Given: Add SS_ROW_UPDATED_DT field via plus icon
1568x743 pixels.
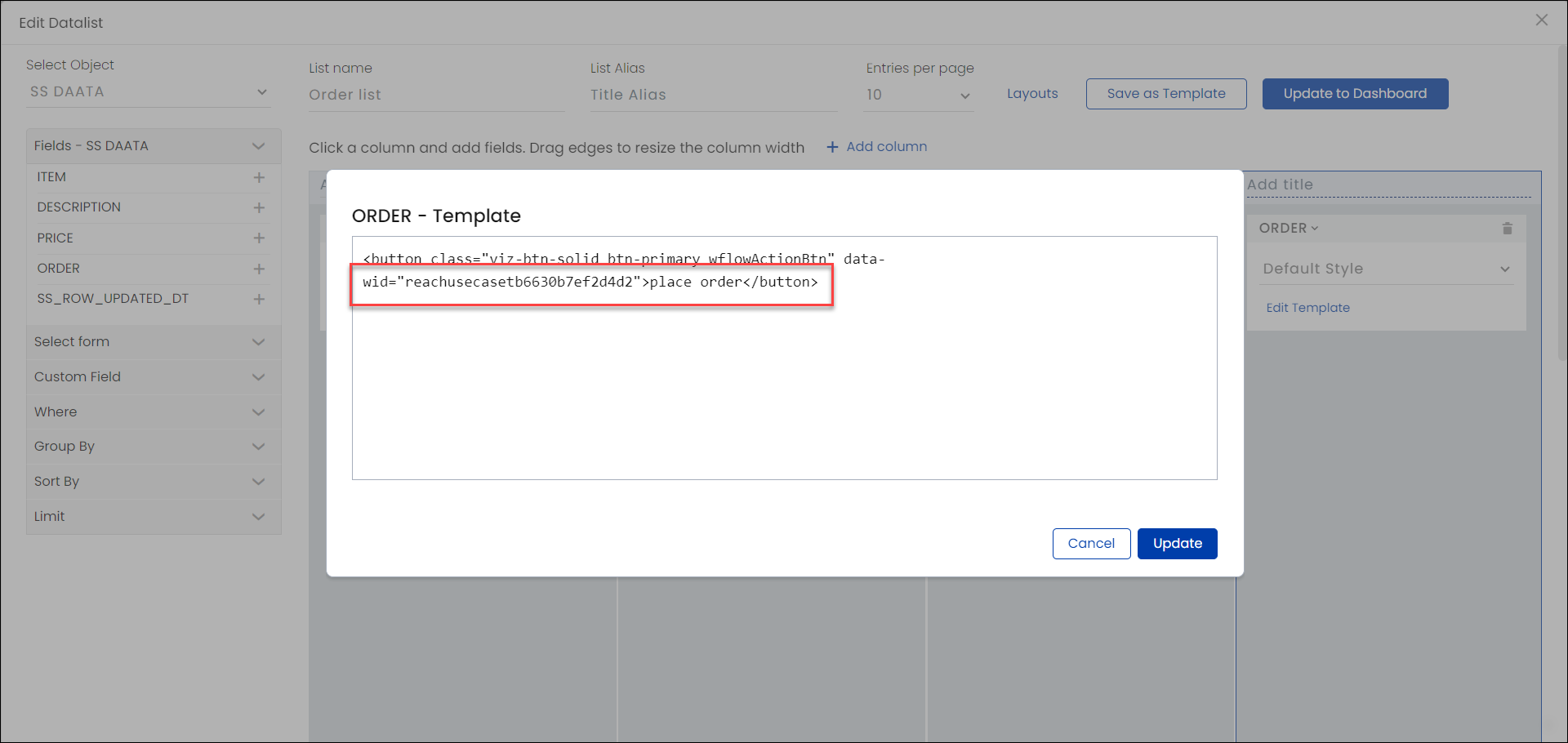Looking at the screenshot, I should tap(259, 299).
